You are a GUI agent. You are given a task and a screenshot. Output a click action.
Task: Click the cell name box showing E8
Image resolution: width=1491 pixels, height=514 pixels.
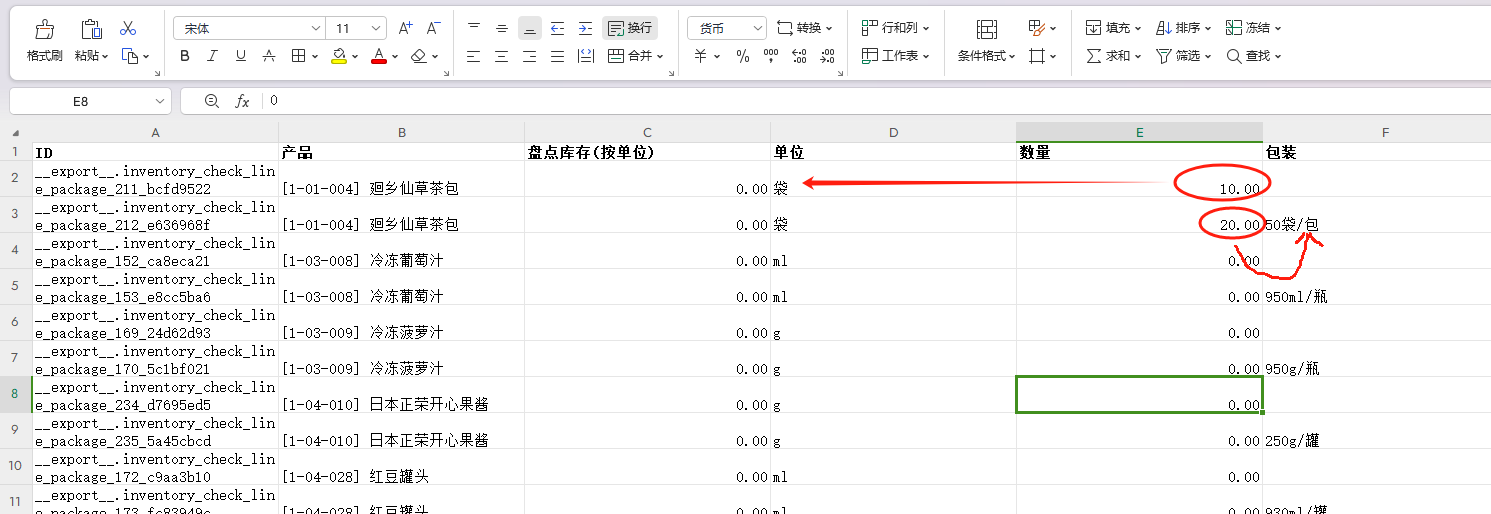80,101
